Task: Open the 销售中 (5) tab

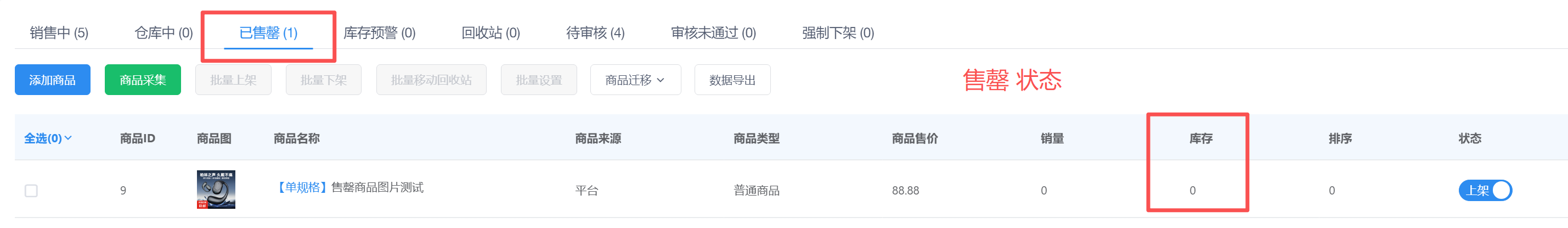Action: coord(59,33)
